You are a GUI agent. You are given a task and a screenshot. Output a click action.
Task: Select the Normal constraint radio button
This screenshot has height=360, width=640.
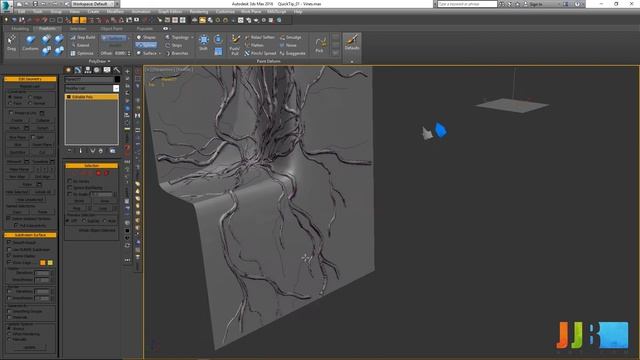pos(30,103)
